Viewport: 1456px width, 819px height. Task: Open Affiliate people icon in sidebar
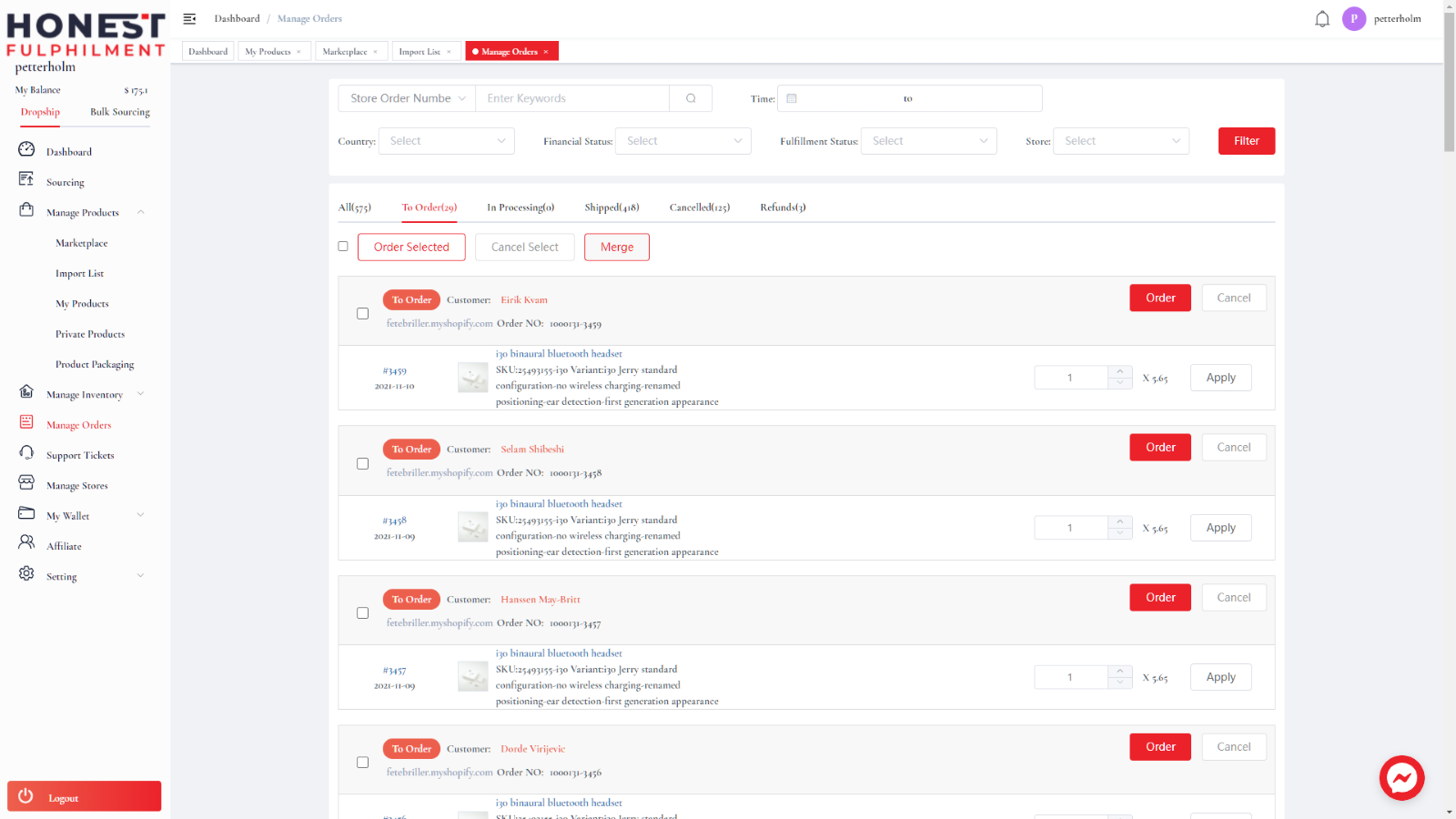pos(26,543)
